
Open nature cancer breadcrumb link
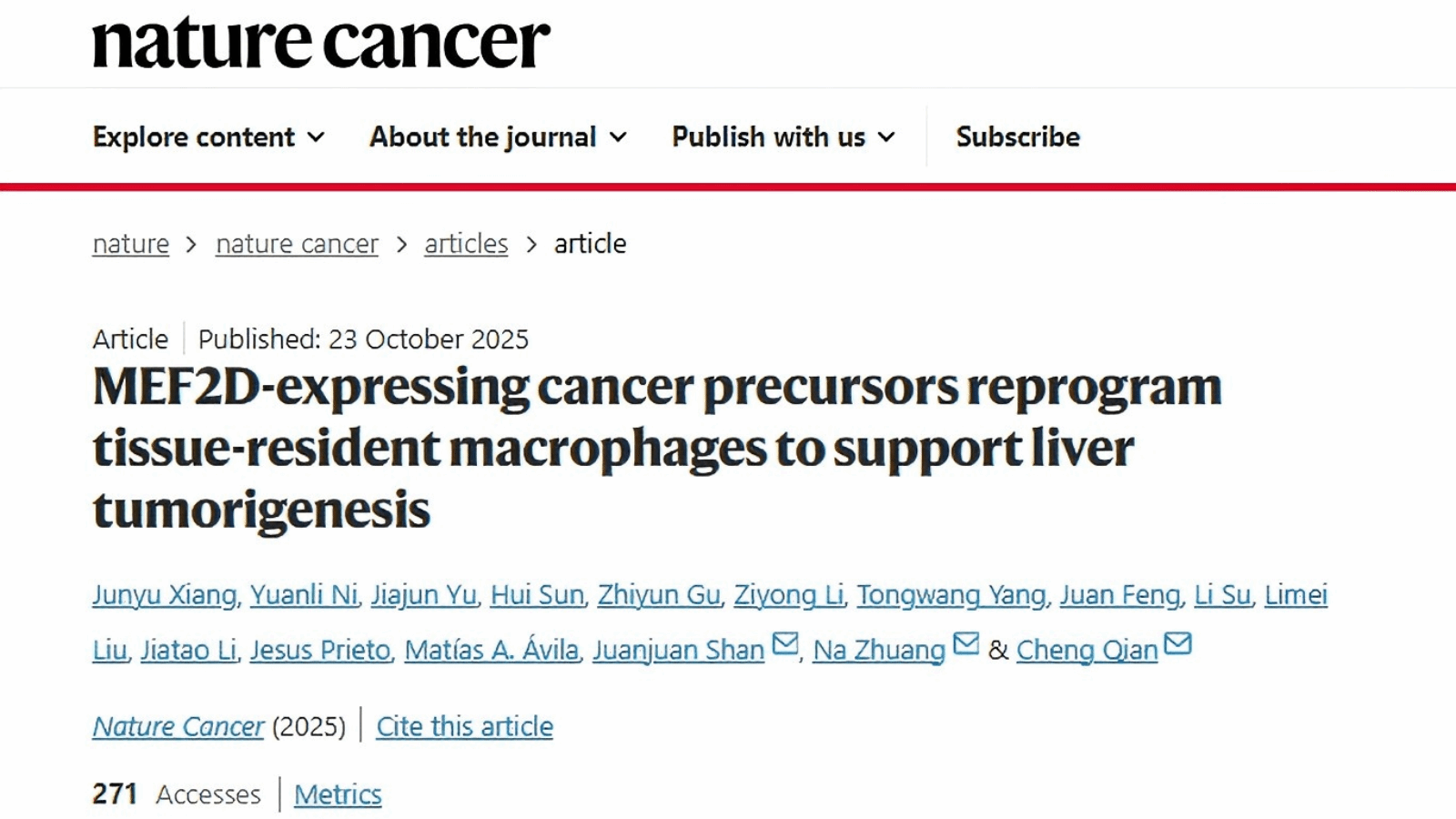point(297,243)
